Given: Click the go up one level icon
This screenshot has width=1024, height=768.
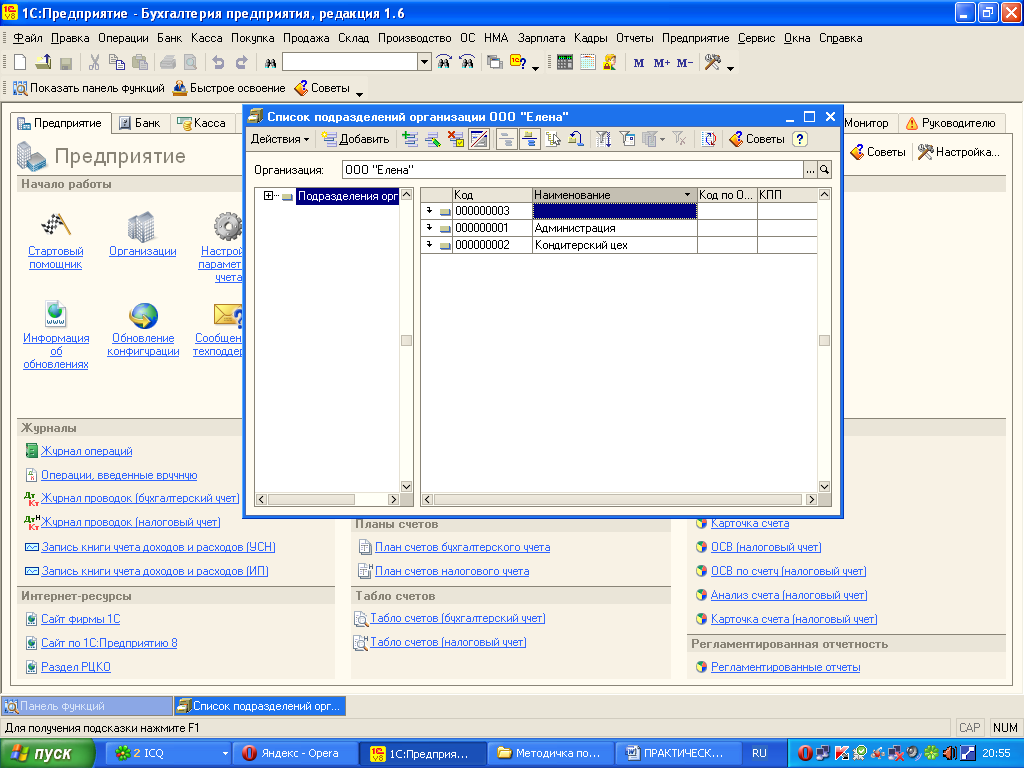Looking at the screenshot, I should (x=575, y=138).
